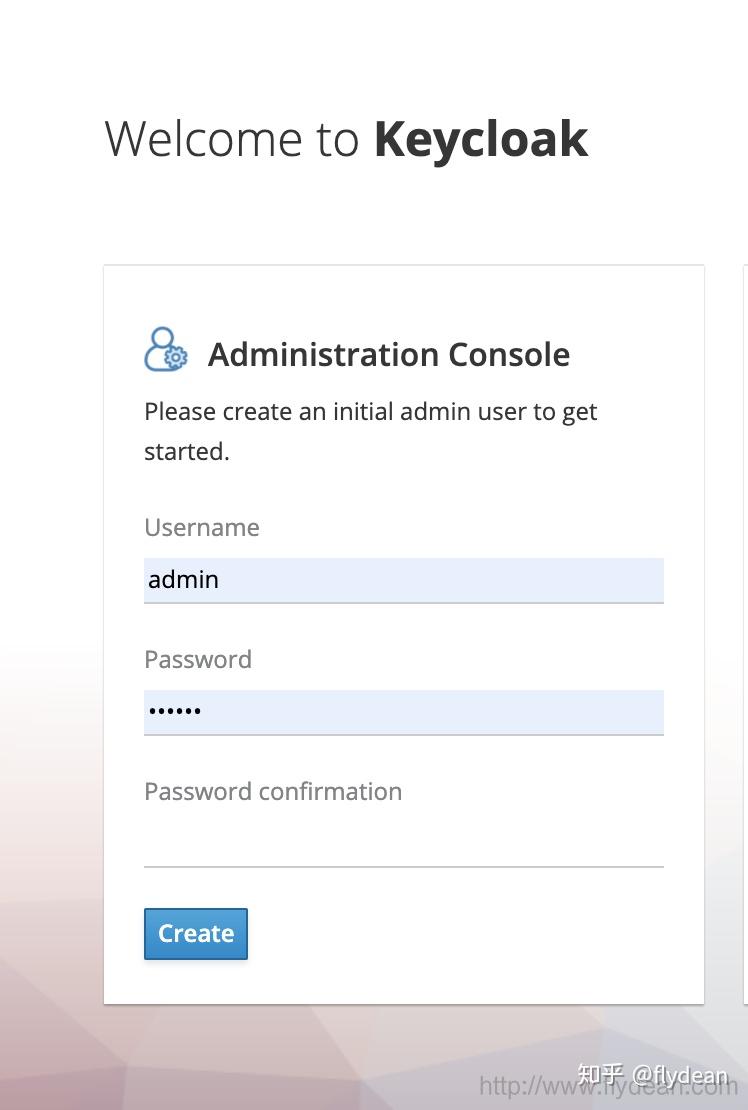
Task: Click the 'Welcome to' heading text
Action: click(x=231, y=138)
